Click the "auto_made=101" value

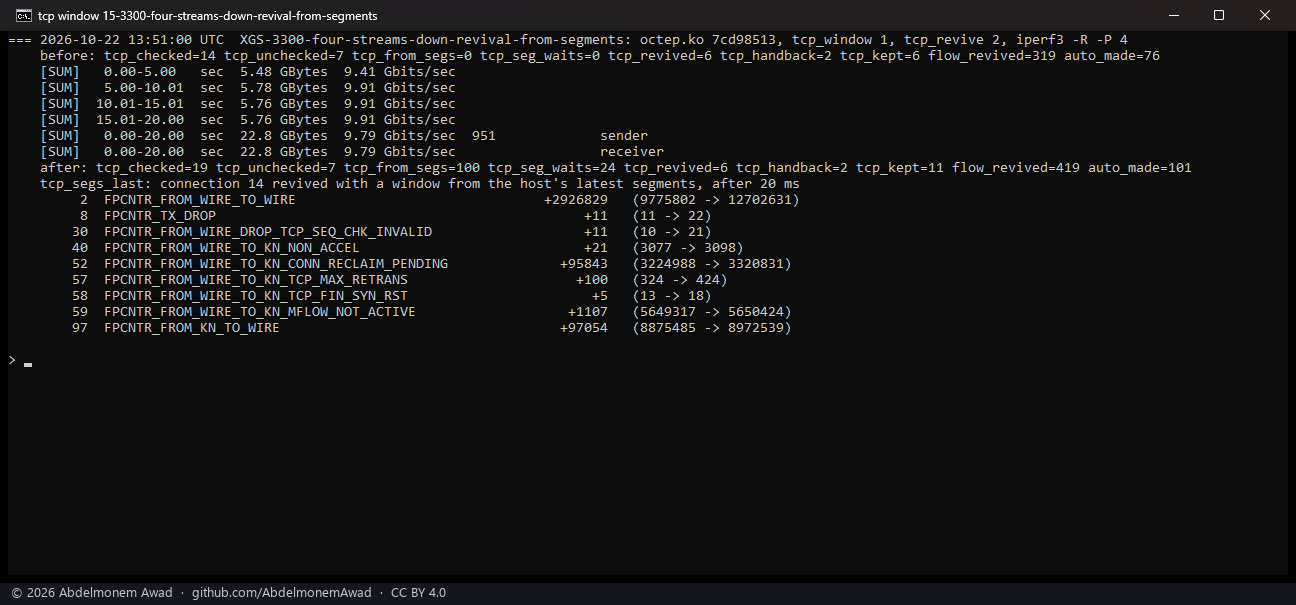coord(1140,168)
